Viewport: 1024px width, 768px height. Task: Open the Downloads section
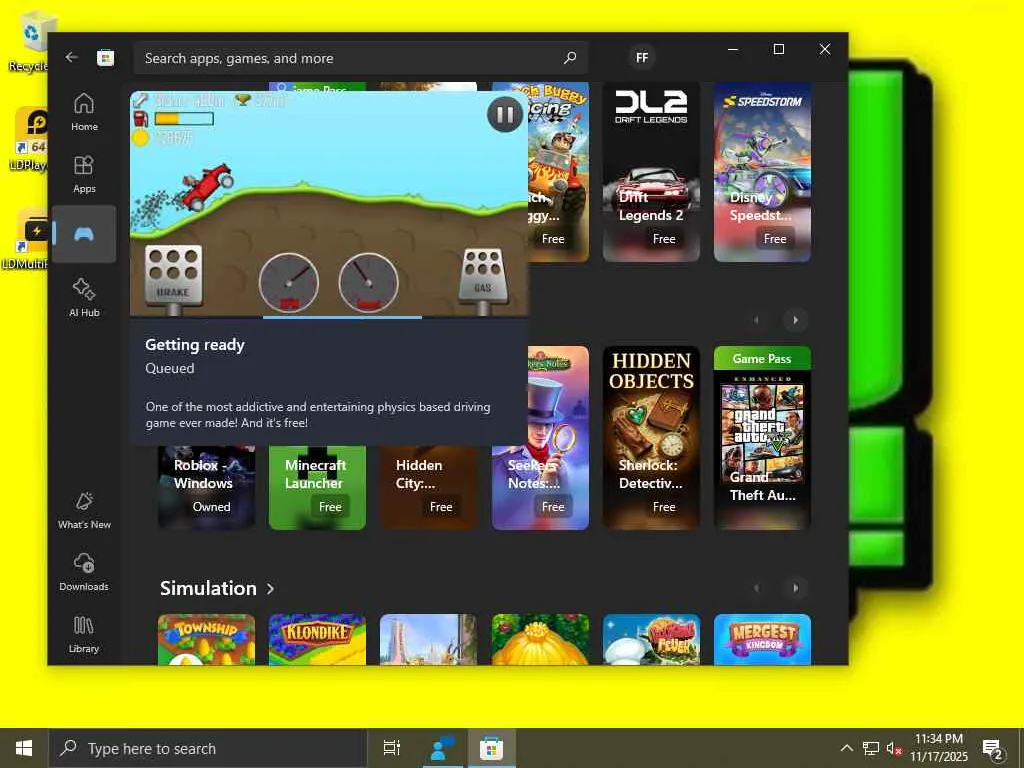(x=84, y=571)
